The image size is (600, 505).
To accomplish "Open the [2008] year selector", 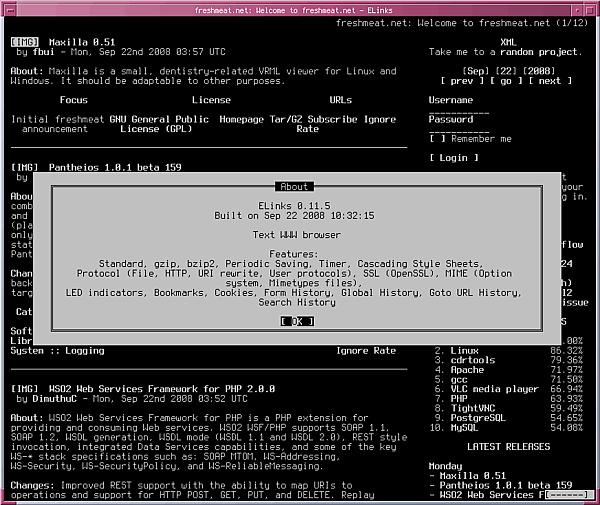I will (x=538, y=71).
